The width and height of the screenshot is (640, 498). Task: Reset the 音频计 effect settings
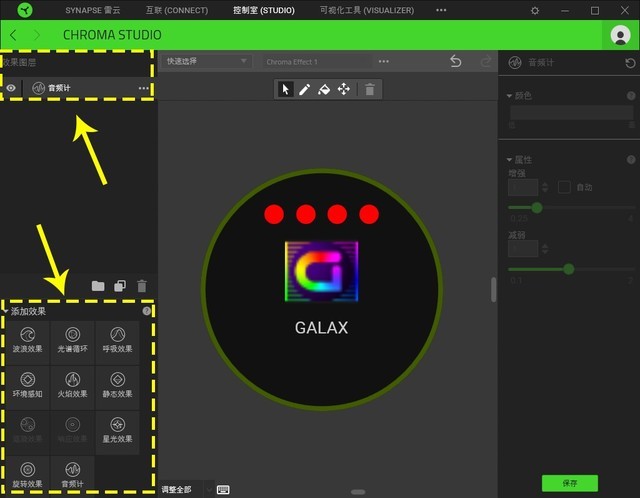(x=630, y=63)
